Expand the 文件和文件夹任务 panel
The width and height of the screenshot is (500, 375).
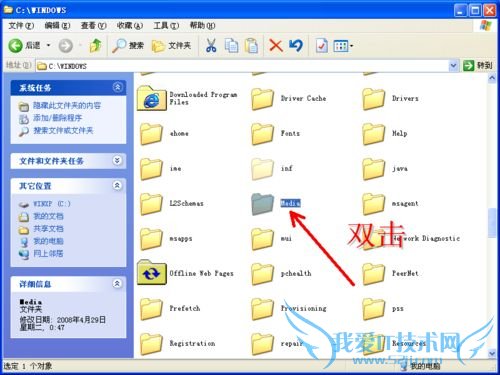tap(117, 161)
